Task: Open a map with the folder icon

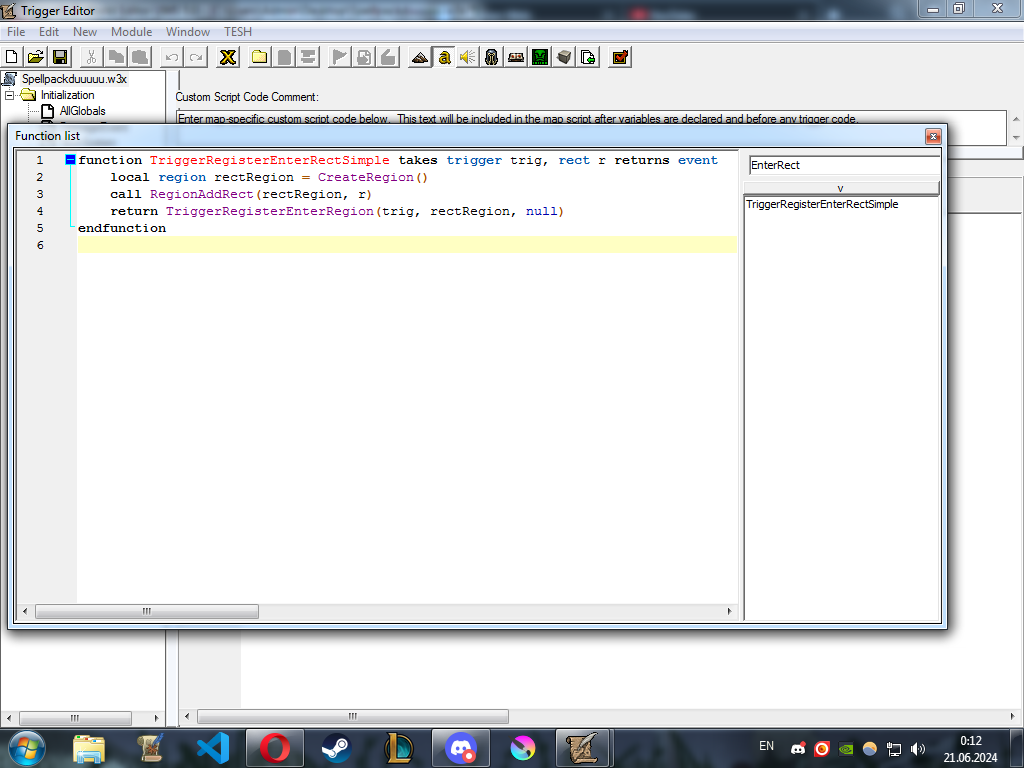Action: (x=35, y=57)
